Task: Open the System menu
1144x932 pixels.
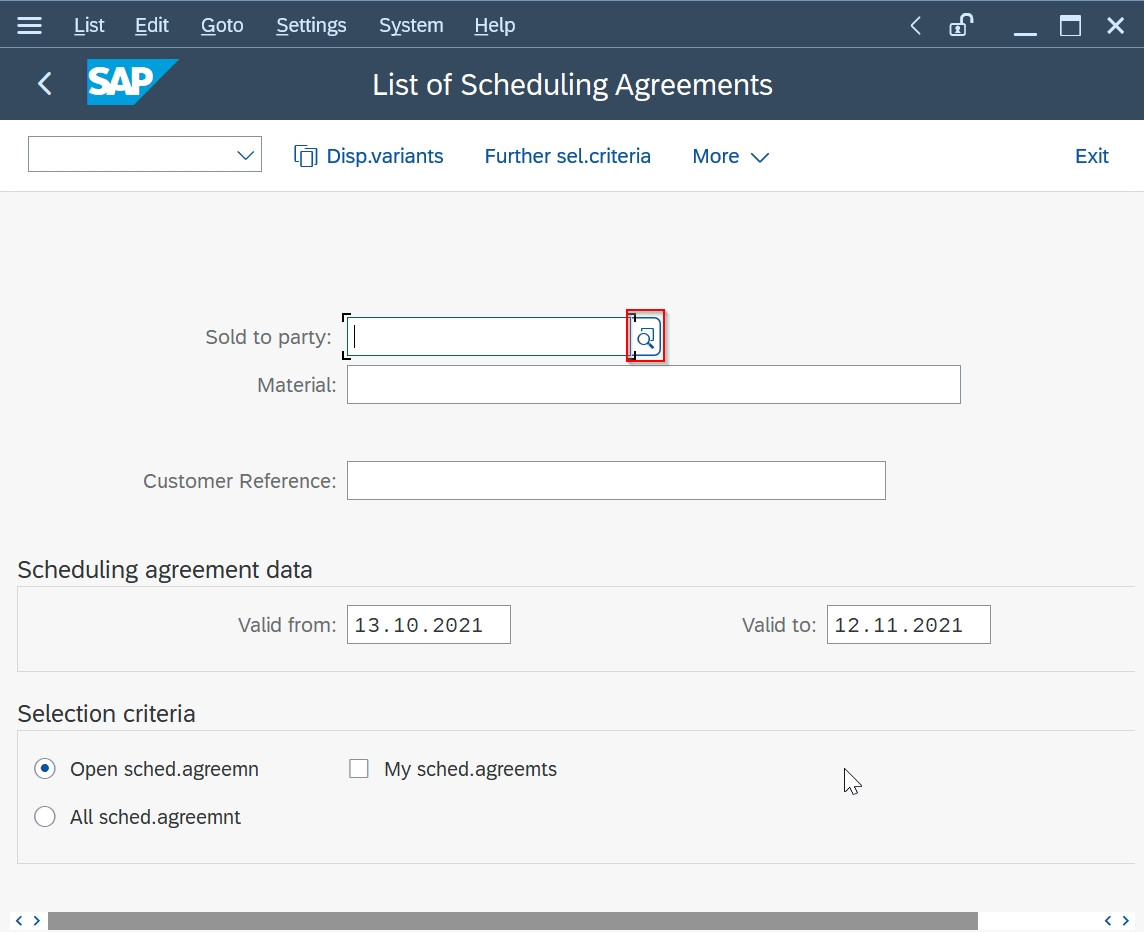Action: 410,25
